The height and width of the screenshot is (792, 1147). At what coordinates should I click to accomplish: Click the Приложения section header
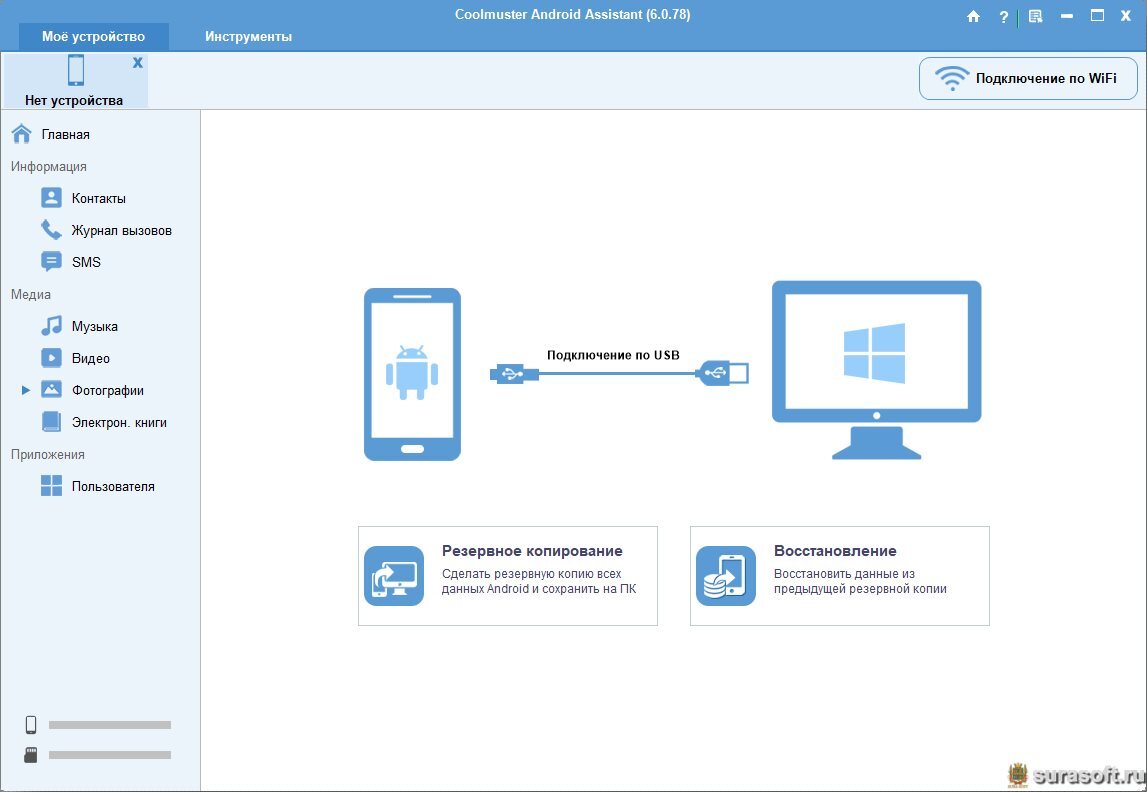(x=48, y=455)
